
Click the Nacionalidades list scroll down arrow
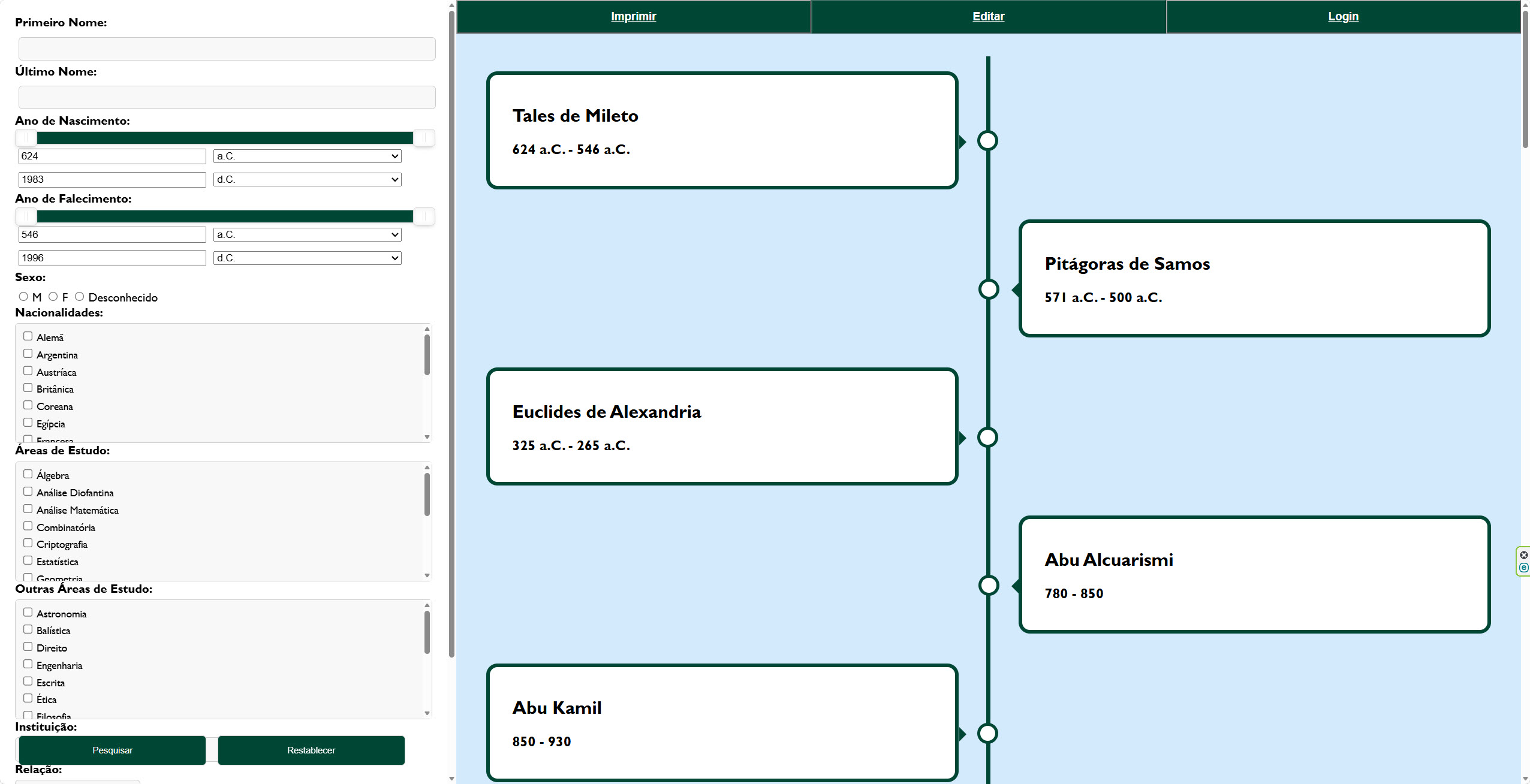tap(427, 437)
